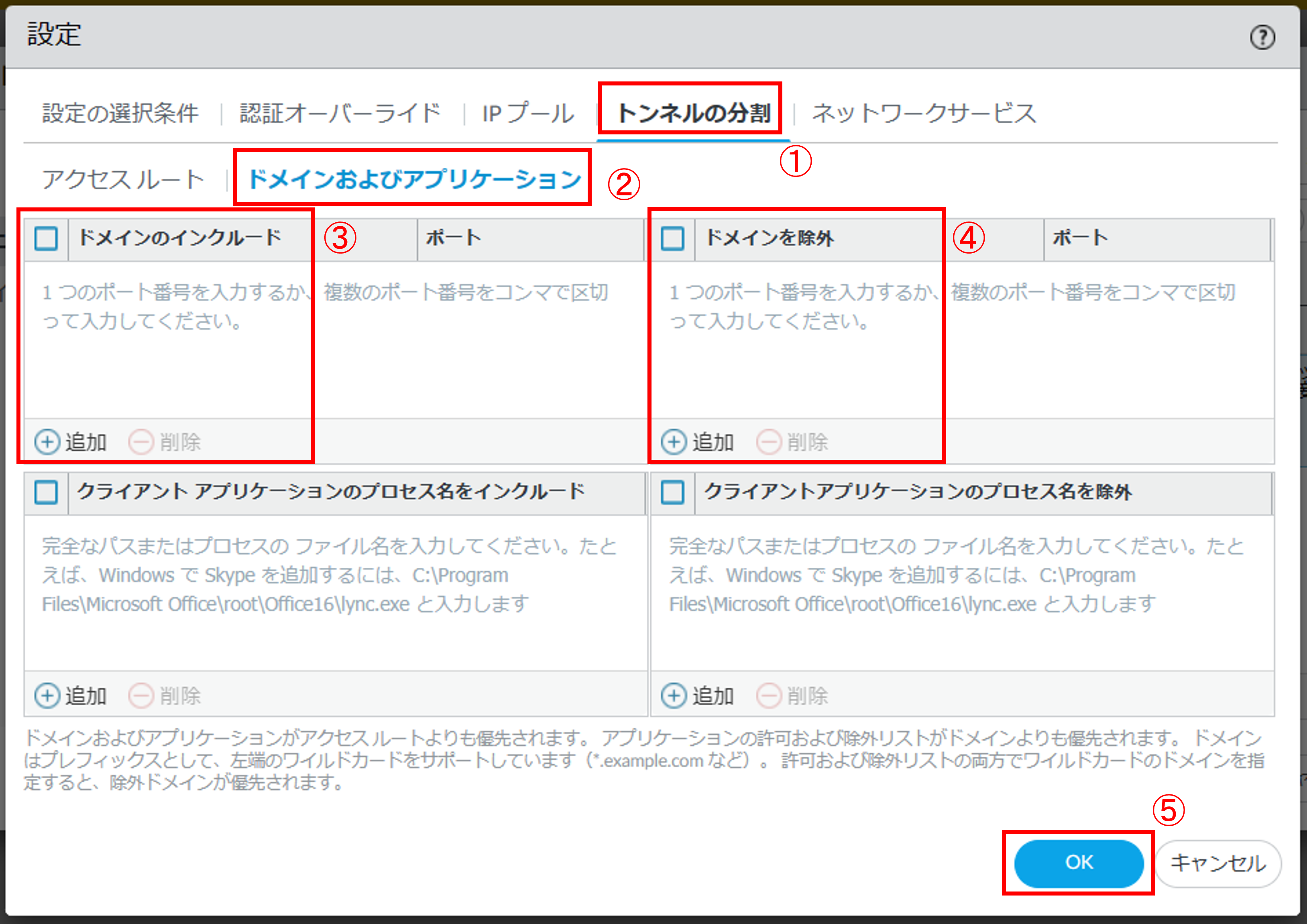Viewport: 1307px width, 924px height.
Task: Switch to the 設定の選択条件 tab
Action: pyautogui.click(x=120, y=113)
